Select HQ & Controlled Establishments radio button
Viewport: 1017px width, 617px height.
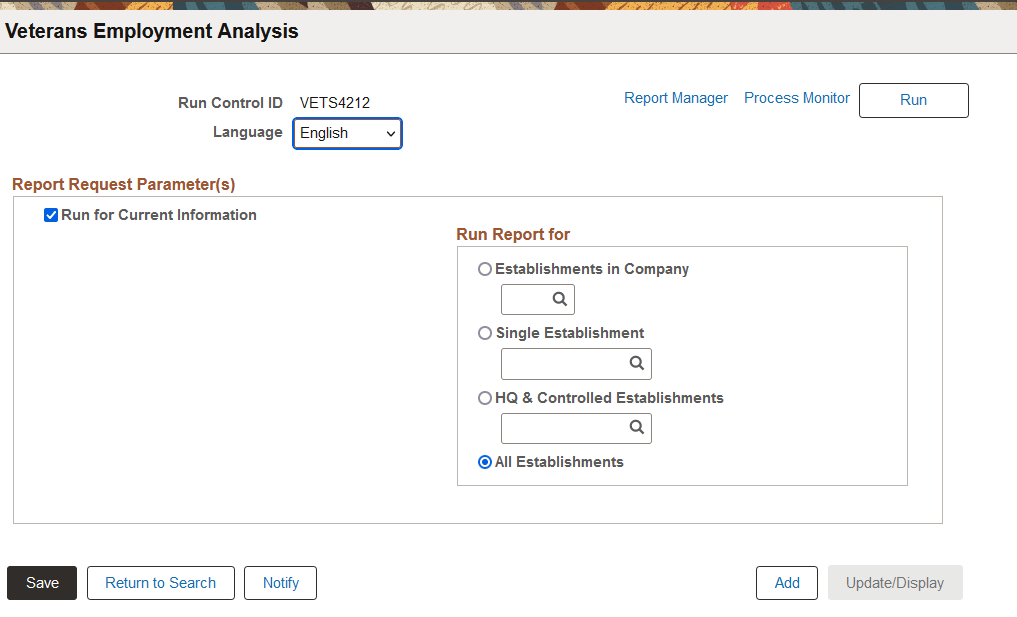tap(485, 398)
